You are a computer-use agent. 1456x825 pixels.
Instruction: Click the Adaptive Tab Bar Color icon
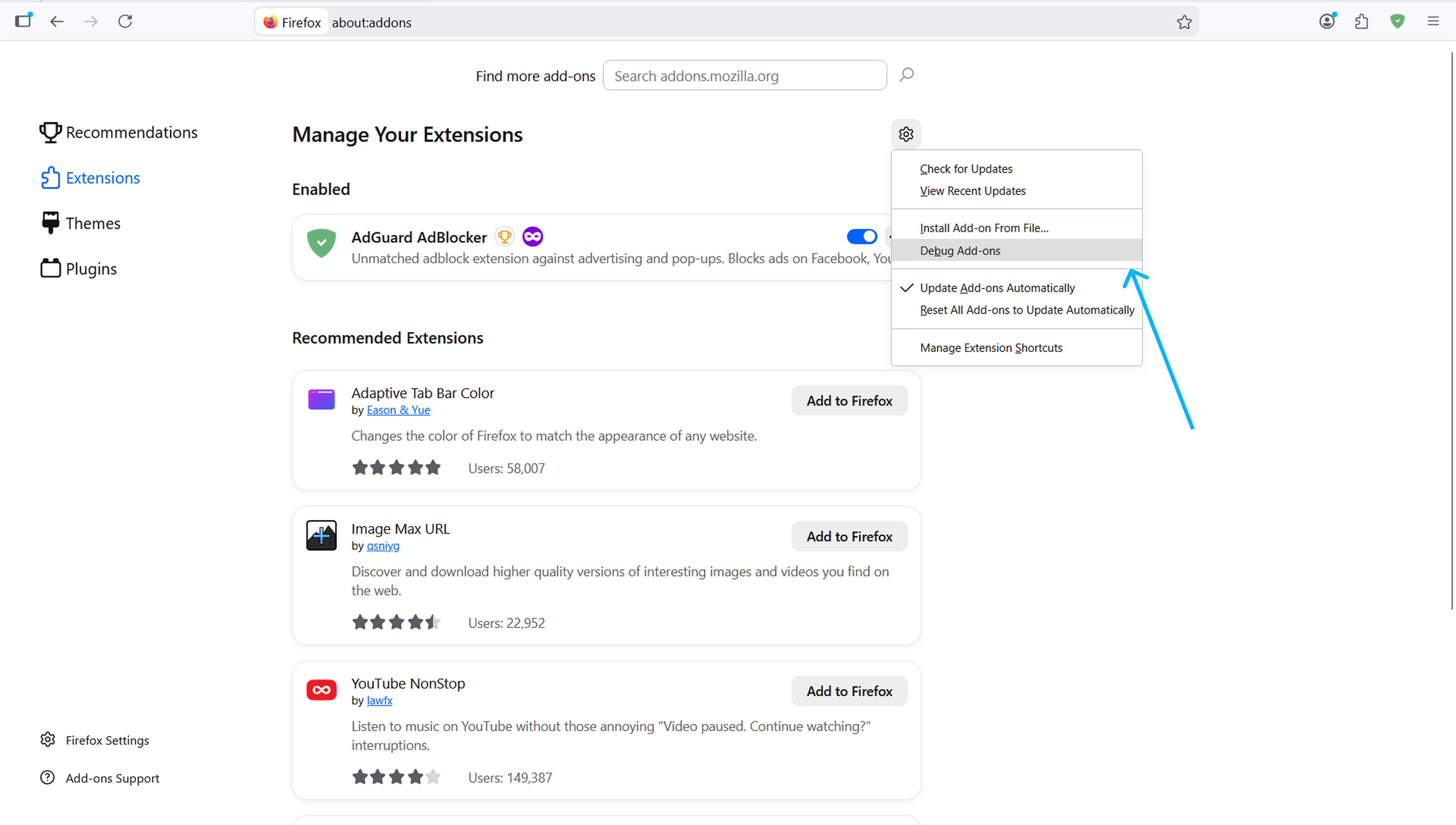pos(321,399)
